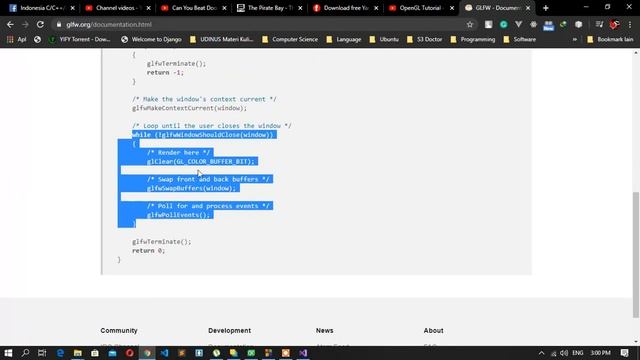The height and width of the screenshot is (360, 640).
Task: Open the Apps shortcut in bookmarks bar
Action: [16, 40]
